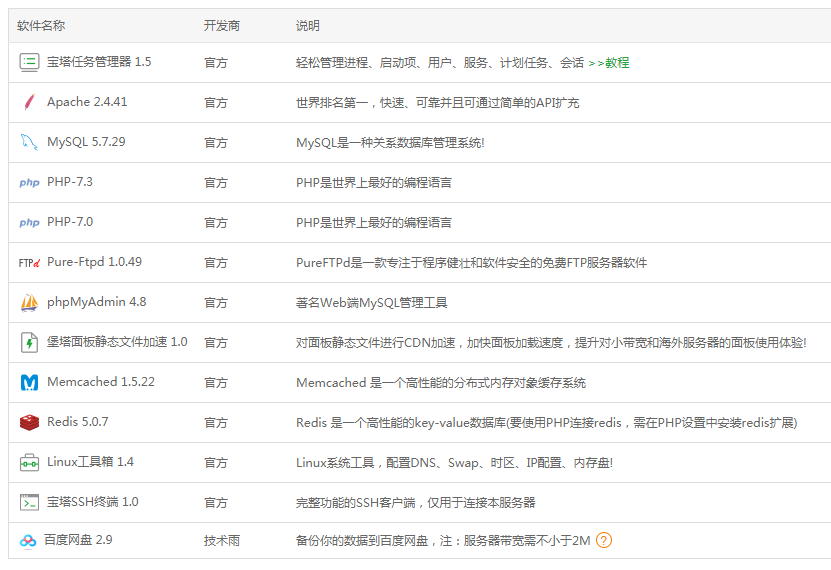Image resolution: width=831 pixels, height=570 pixels.
Task: Select Pure-Ftpd 1.0.49 name
Action: (94, 262)
